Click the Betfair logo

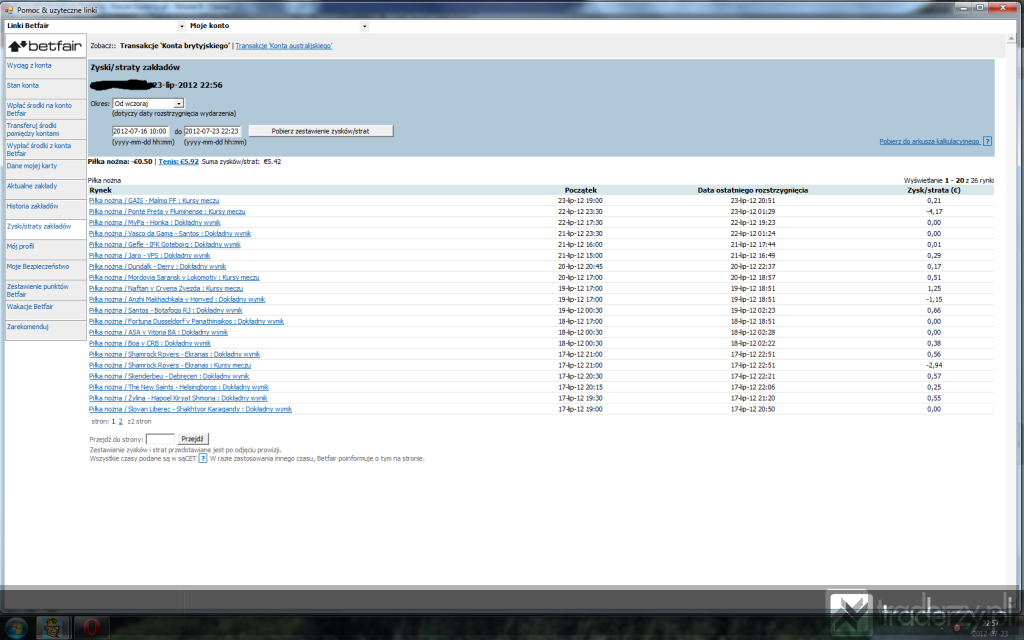(x=45, y=46)
